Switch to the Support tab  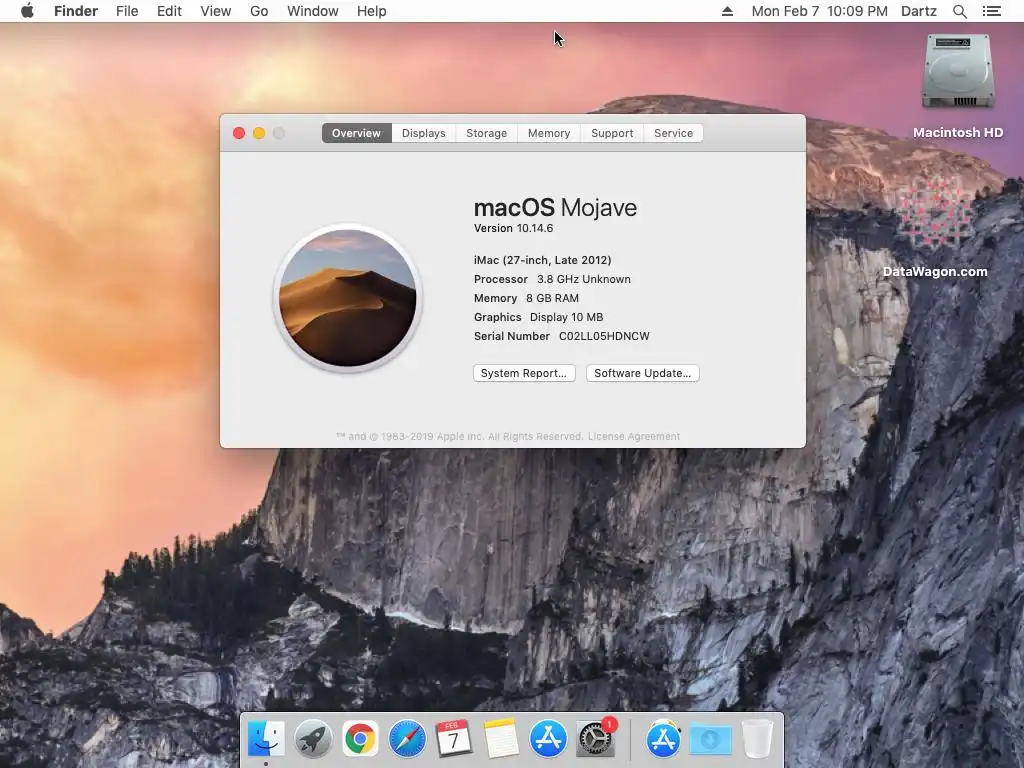(612, 133)
